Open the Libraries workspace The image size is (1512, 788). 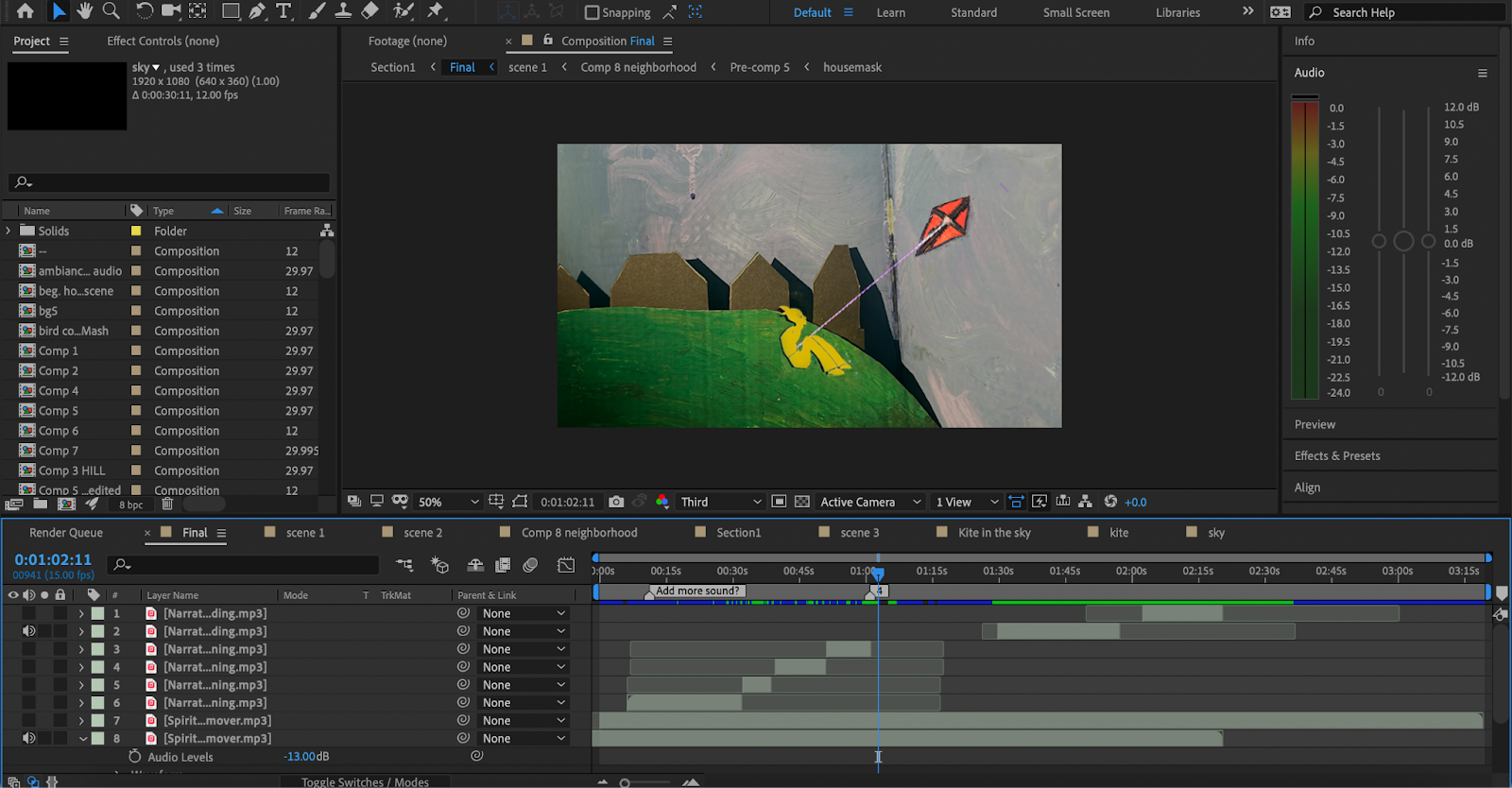coord(1177,12)
